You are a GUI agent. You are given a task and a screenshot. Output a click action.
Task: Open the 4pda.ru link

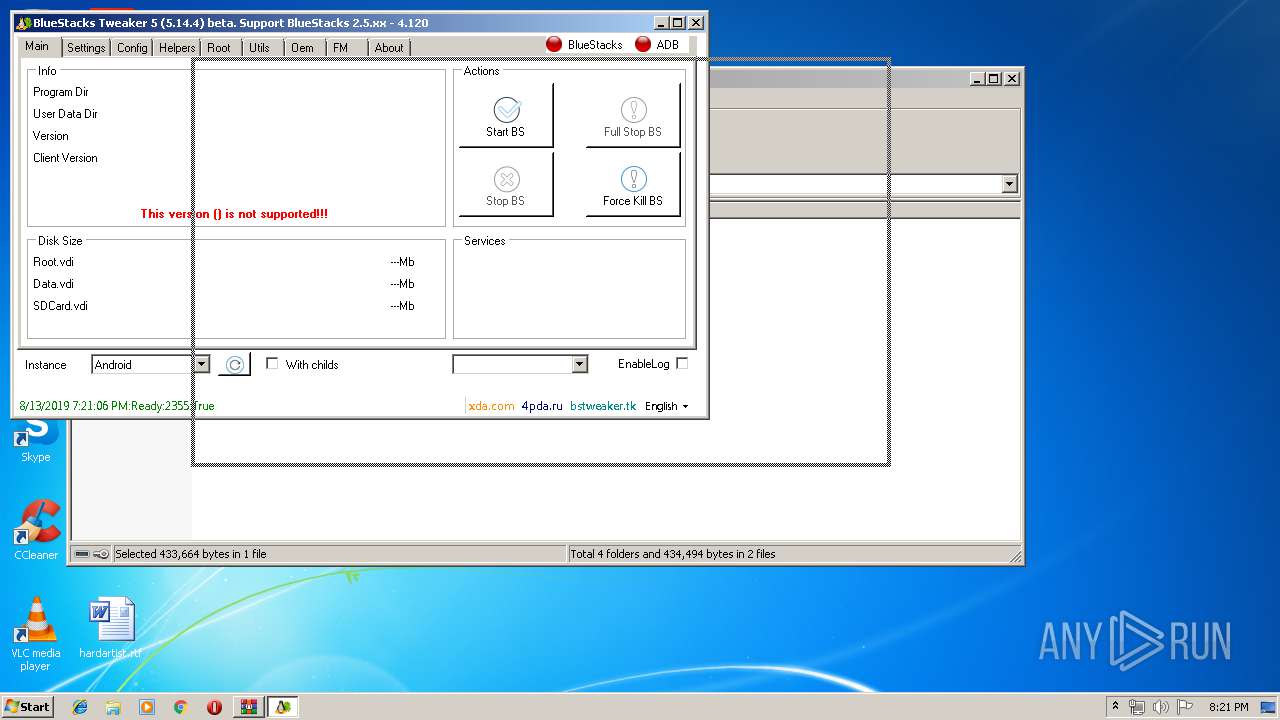click(x=542, y=406)
